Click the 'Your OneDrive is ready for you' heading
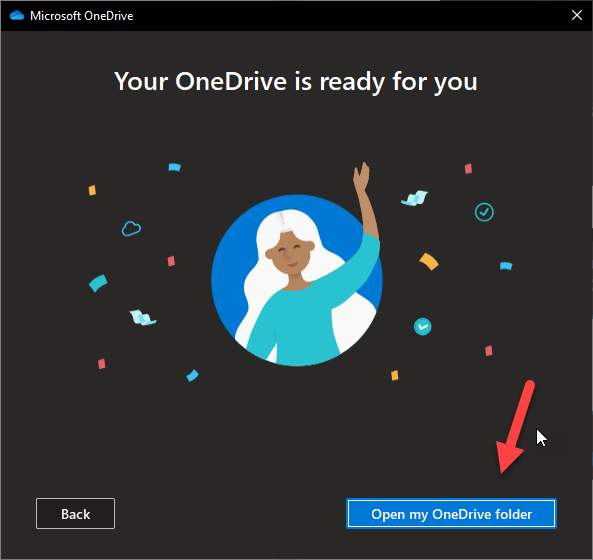The height and width of the screenshot is (560, 593). pos(296,82)
